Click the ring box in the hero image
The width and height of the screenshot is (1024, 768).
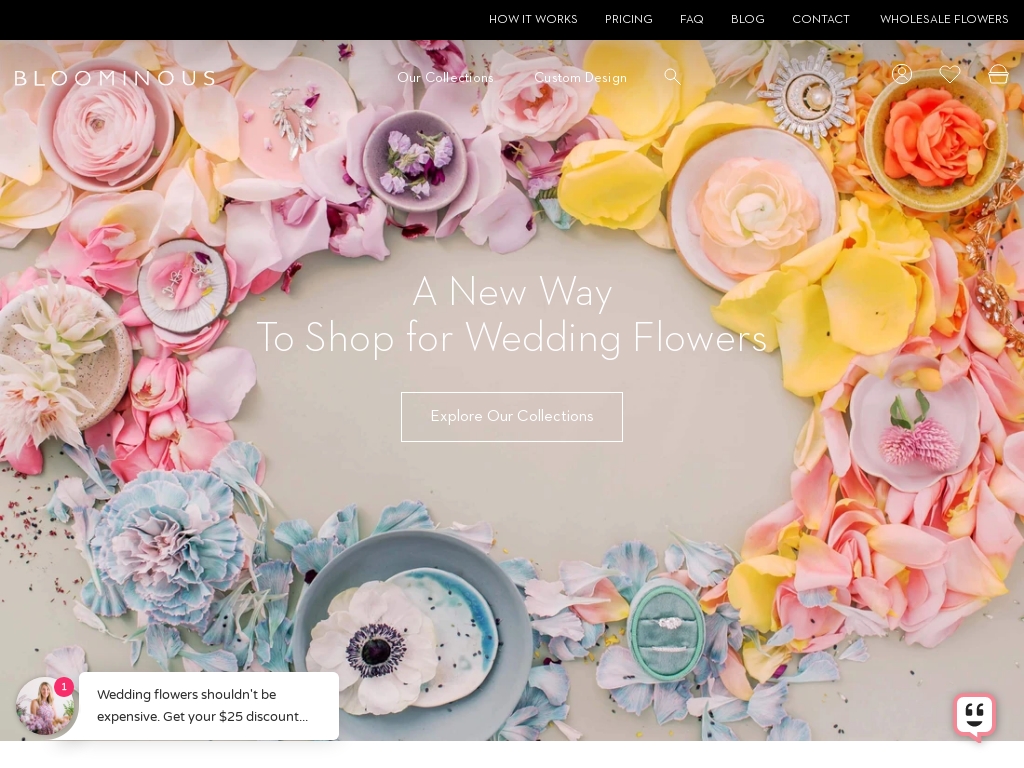tap(668, 633)
